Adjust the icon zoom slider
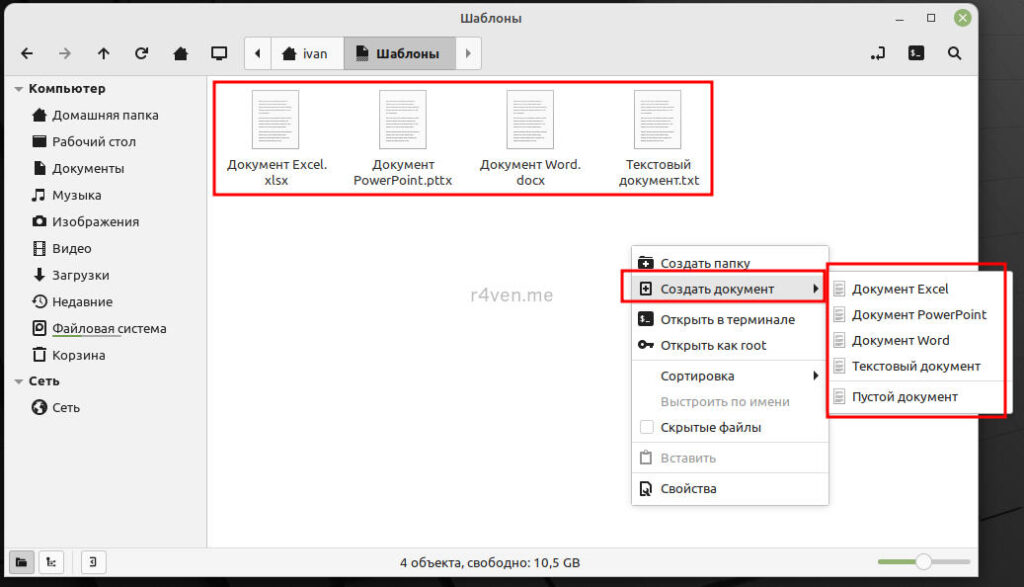The width and height of the screenshot is (1024, 587). 923,562
